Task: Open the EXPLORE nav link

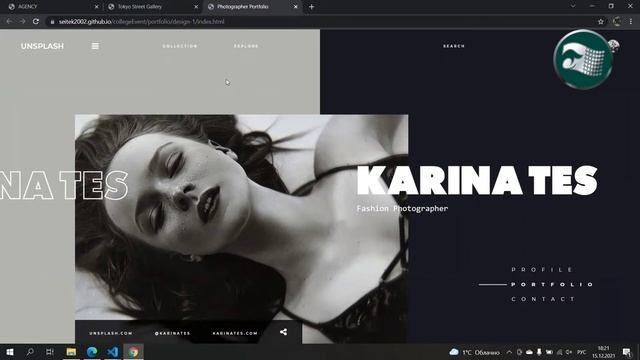Action: tap(246, 46)
